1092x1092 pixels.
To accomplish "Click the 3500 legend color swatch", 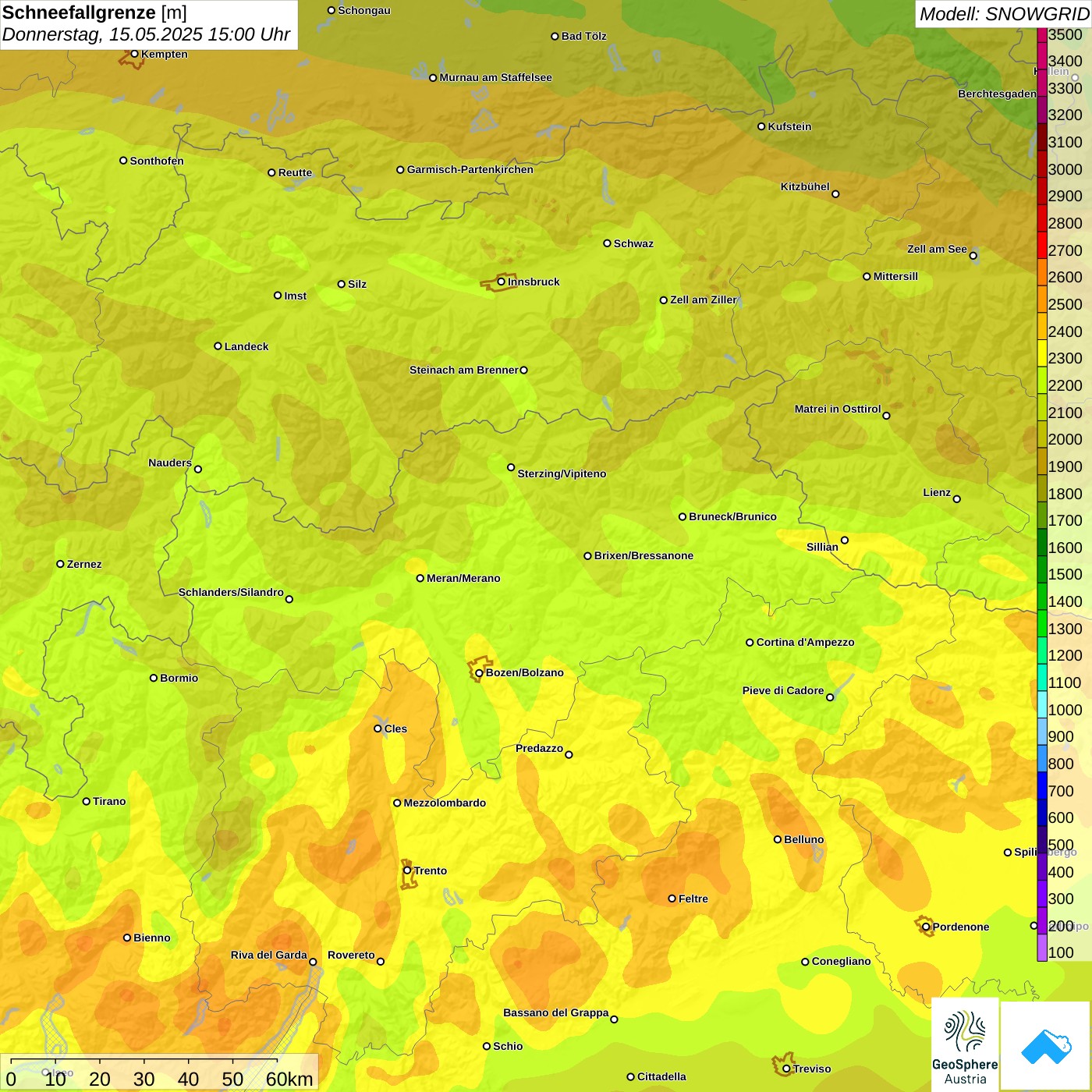I will [x=1041, y=34].
